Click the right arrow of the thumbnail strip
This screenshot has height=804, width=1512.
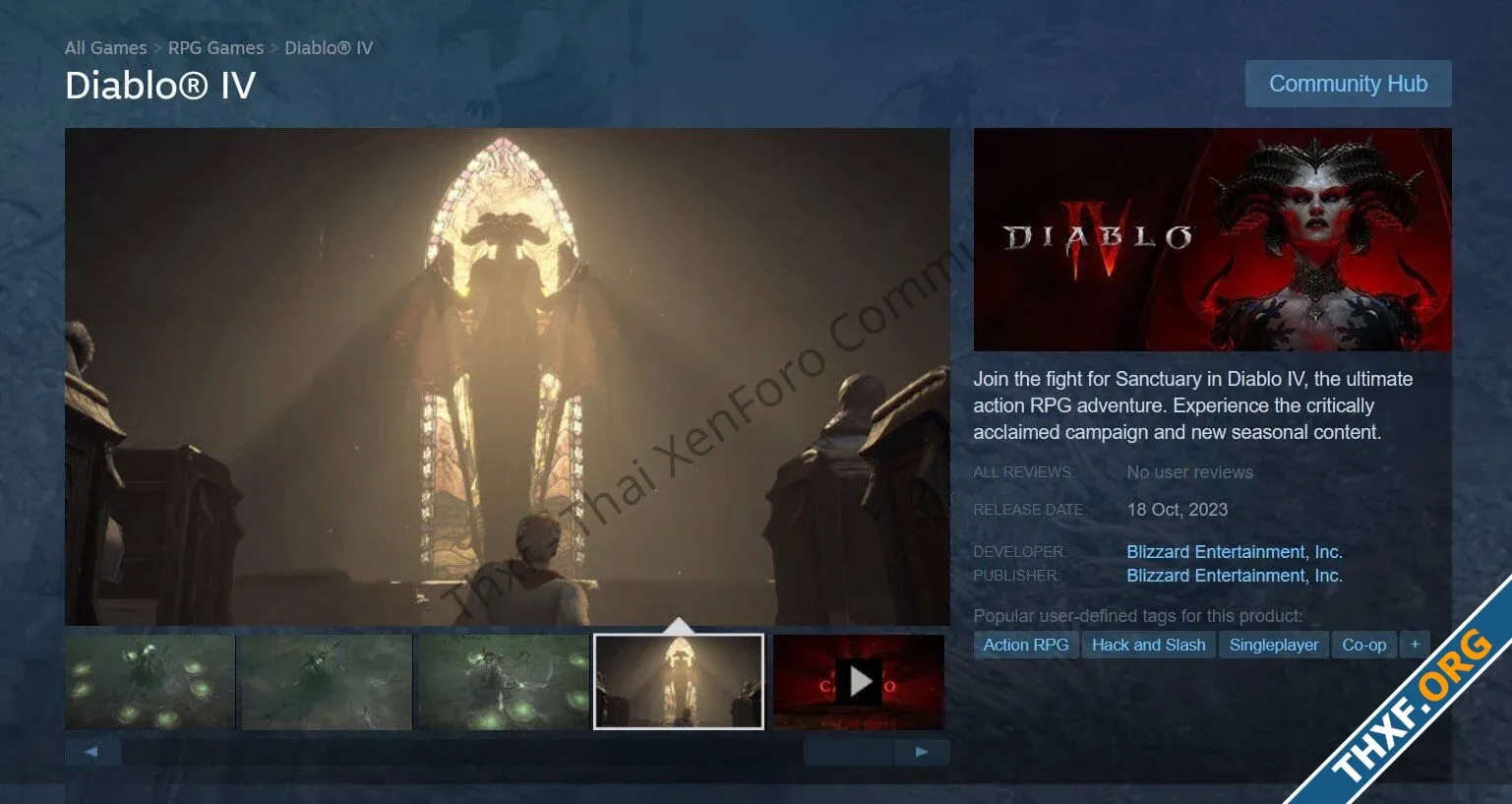pyautogui.click(x=922, y=752)
